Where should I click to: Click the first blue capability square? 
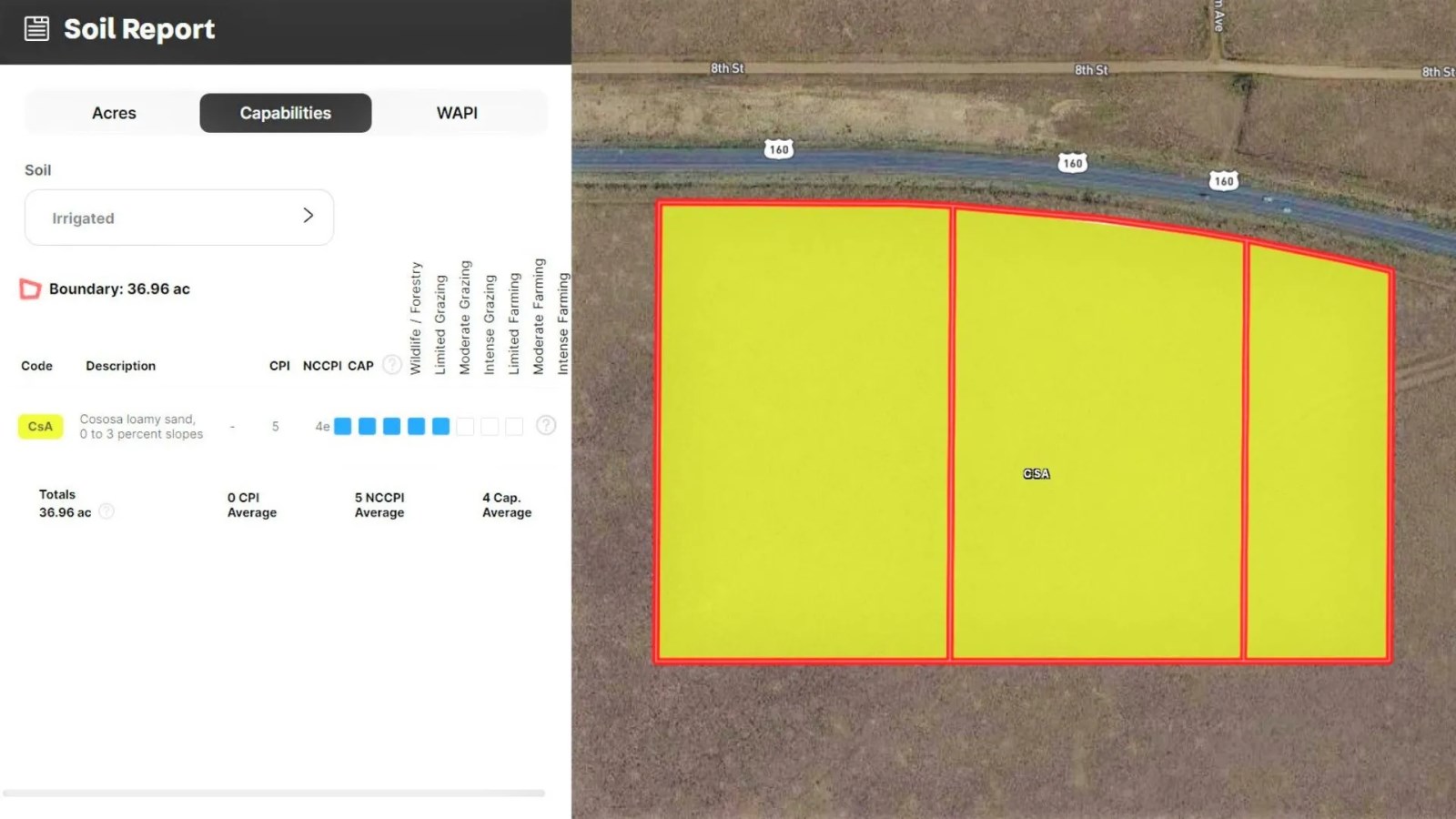pos(343,426)
